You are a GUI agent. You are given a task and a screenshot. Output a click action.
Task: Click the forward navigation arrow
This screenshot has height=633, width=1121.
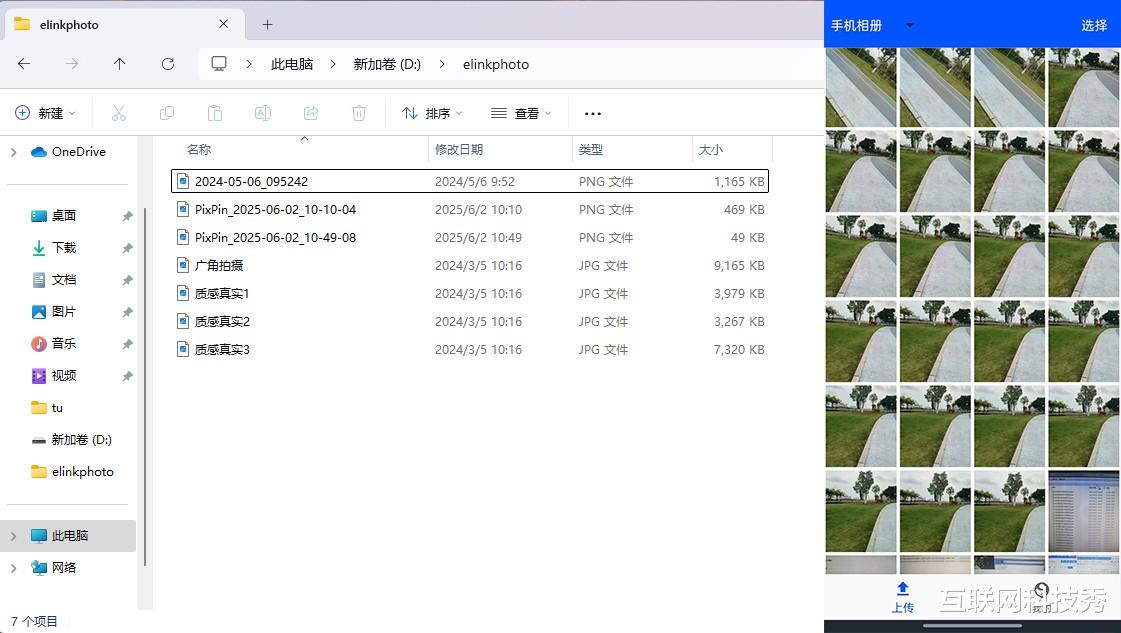tap(72, 64)
